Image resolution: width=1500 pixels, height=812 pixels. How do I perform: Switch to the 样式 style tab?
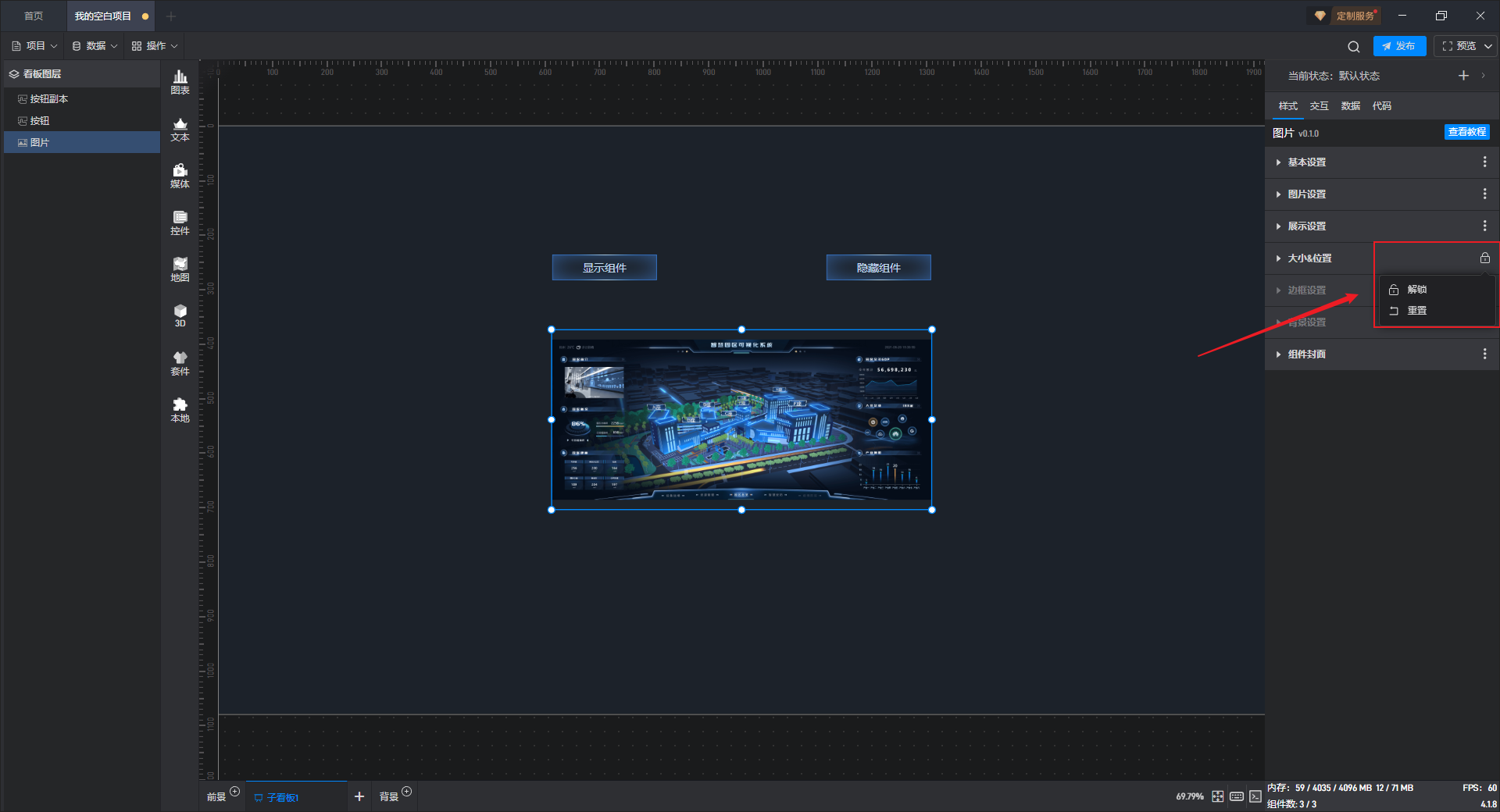click(1287, 106)
